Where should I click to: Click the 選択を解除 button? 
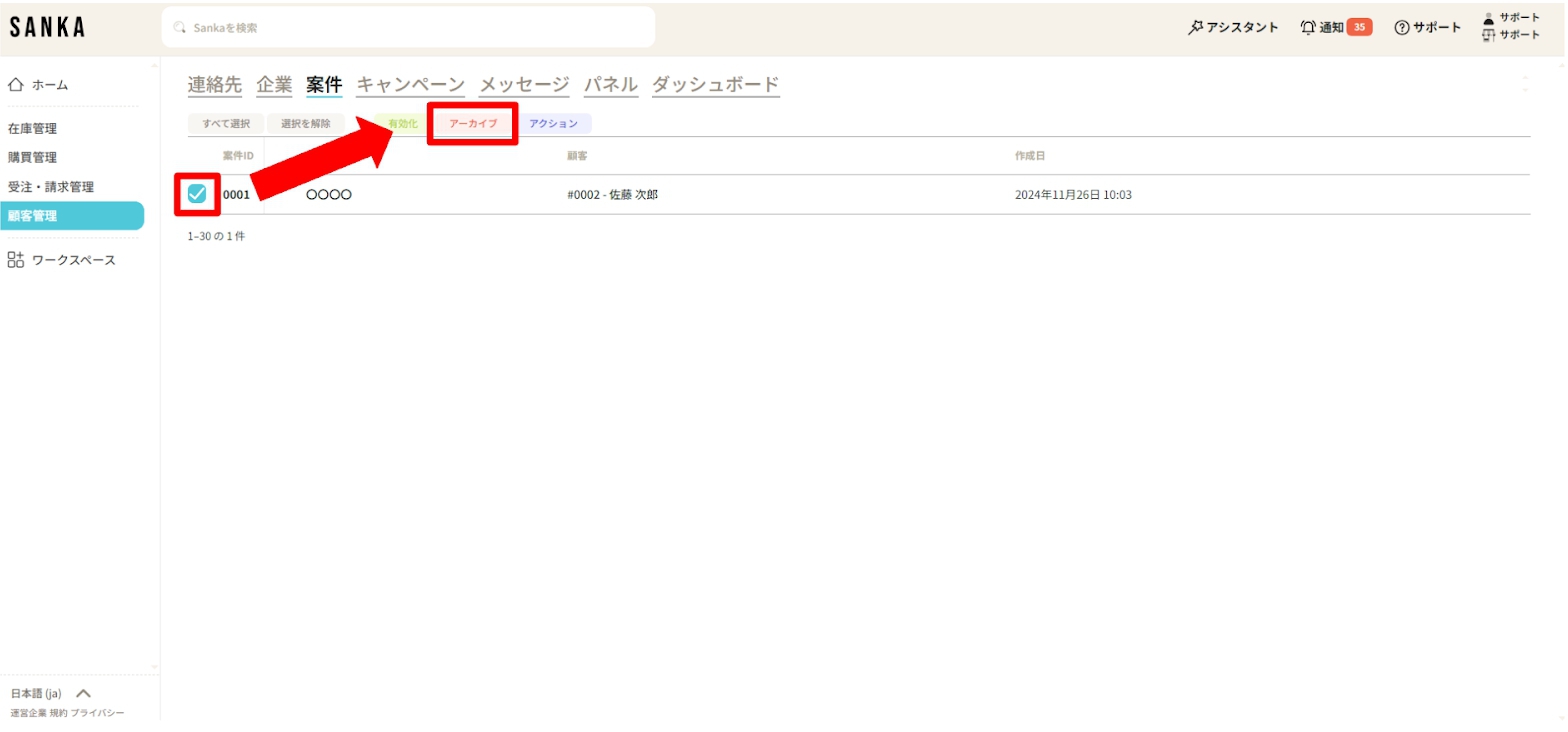306,123
